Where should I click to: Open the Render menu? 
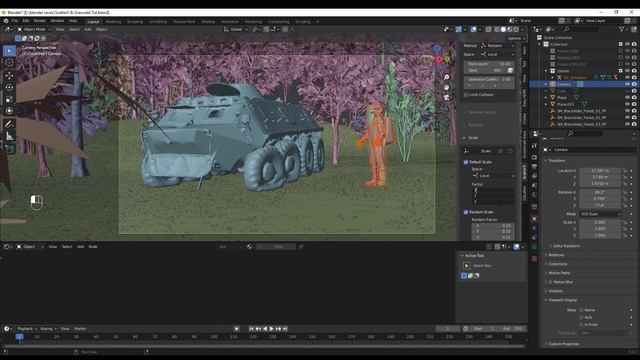[x=40, y=21]
